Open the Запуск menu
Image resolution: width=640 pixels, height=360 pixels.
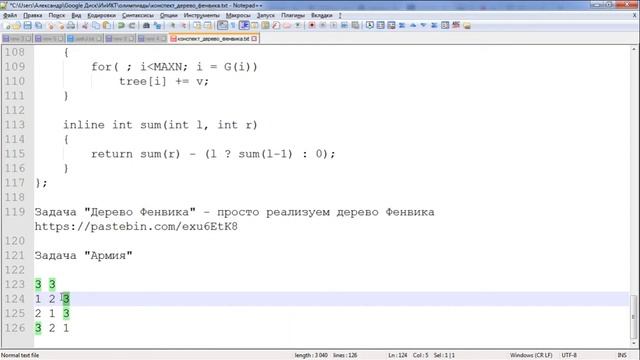pos(266,15)
